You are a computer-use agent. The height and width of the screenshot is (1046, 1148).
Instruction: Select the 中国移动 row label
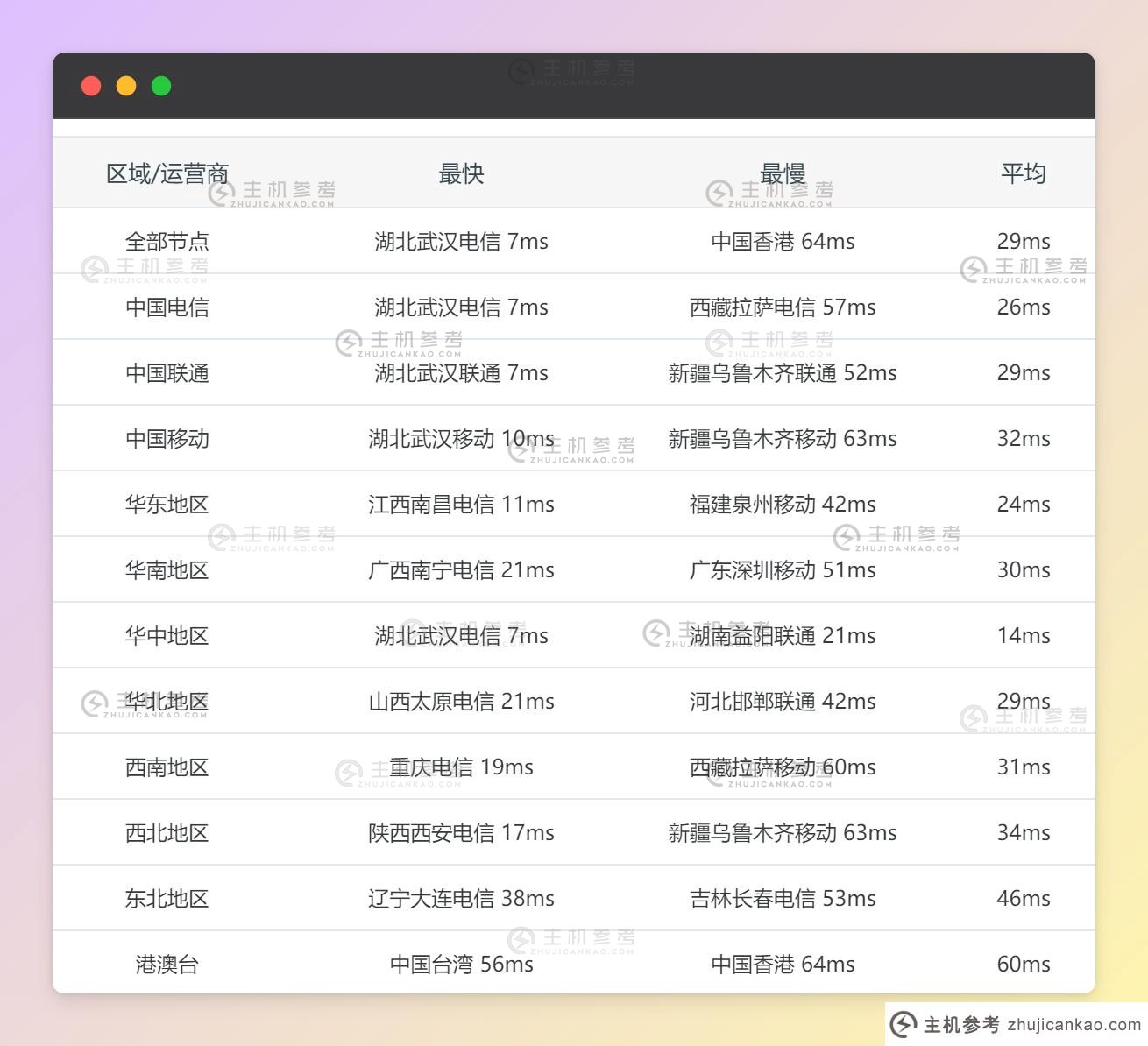pyautogui.click(x=167, y=438)
